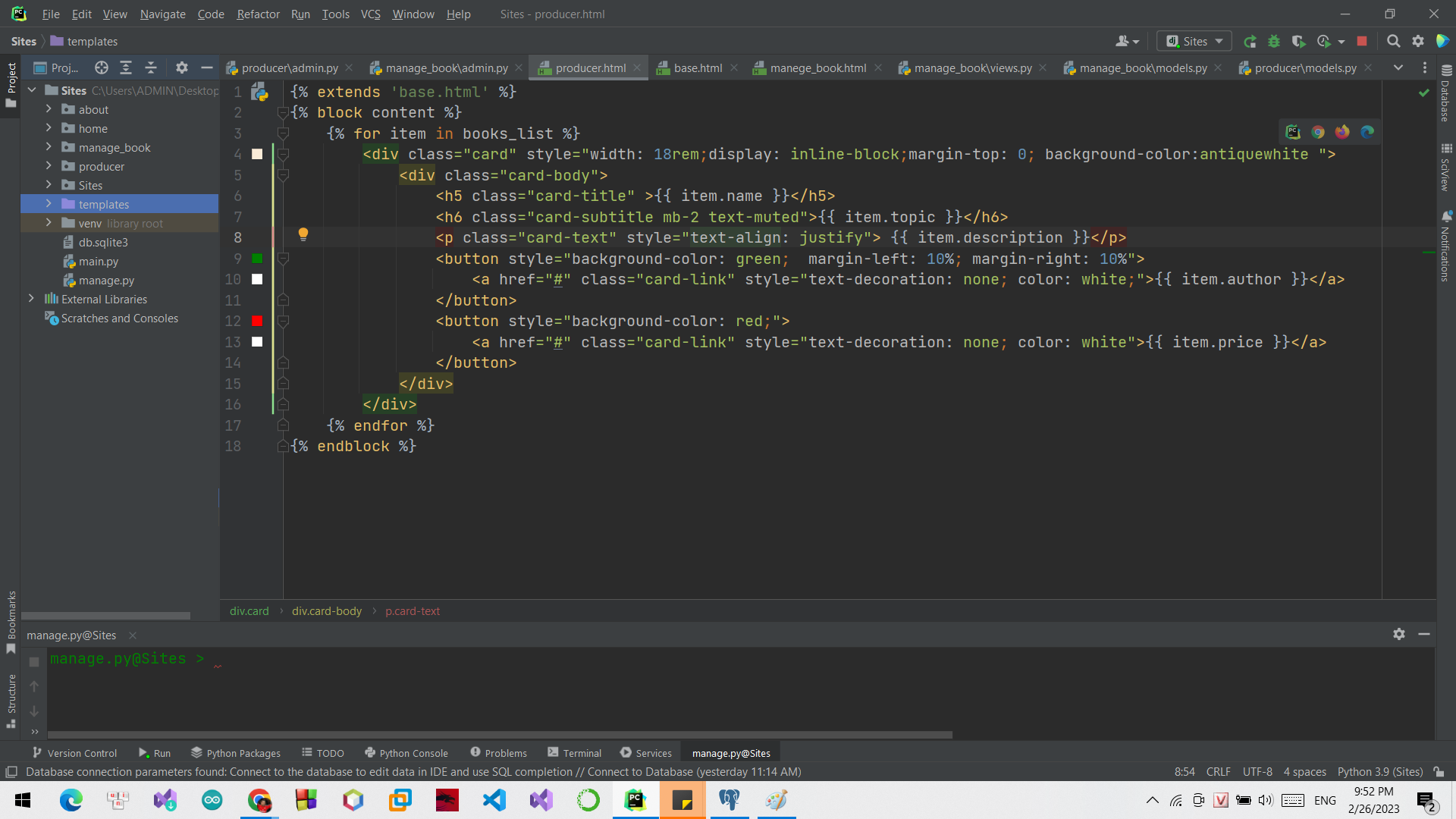Image resolution: width=1456 pixels, height=819 pixels.
Task: Collapse the Sites root project node
Action: (32, 90)
